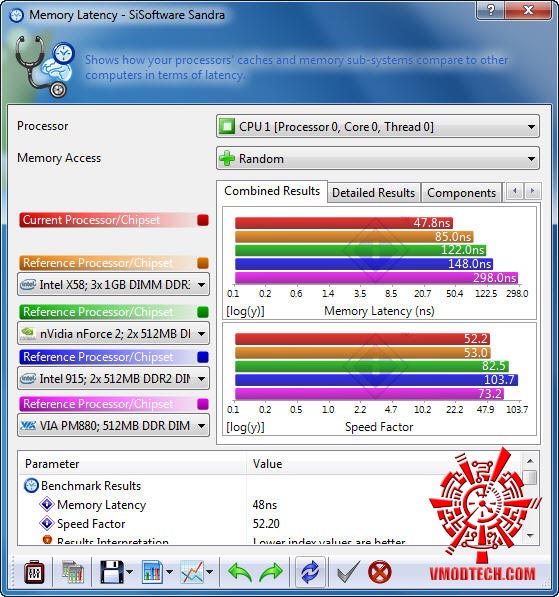Click the red Current Processor color swatch

point(203,220)
